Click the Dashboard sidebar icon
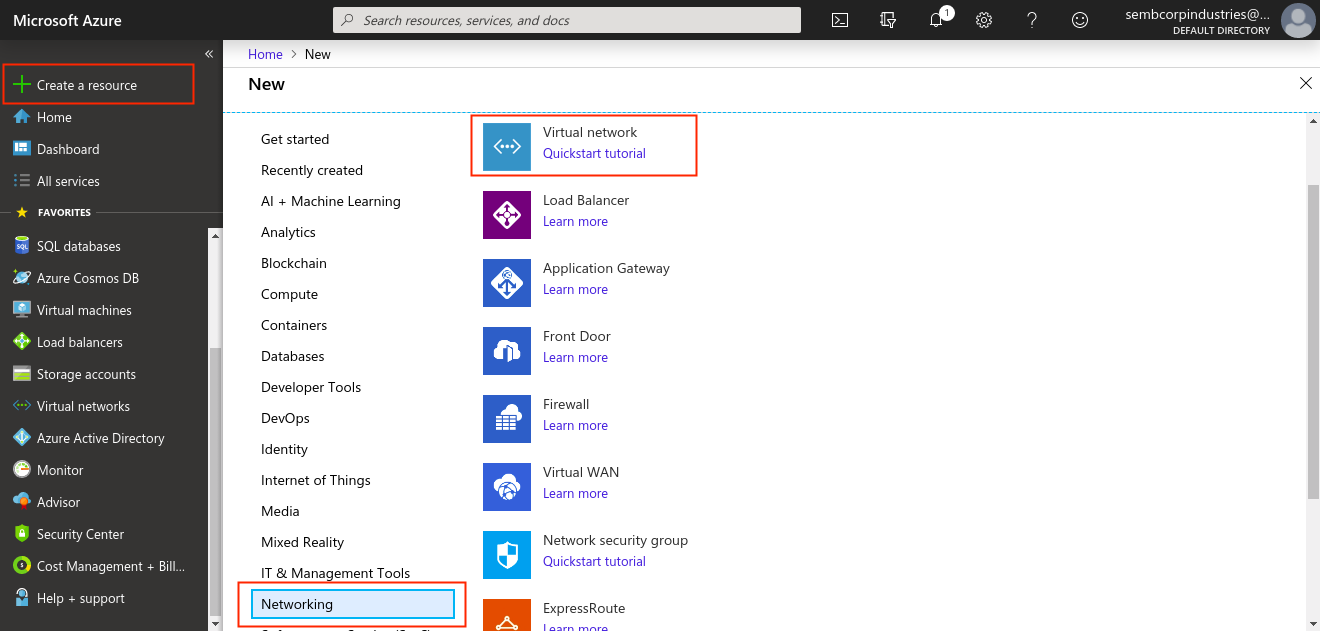This screenshot has width=1320, height=631. (x=22, y=149)
